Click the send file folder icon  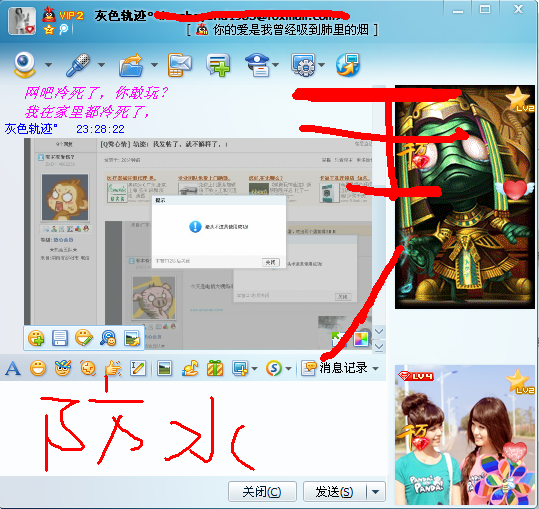coord(131,65)
